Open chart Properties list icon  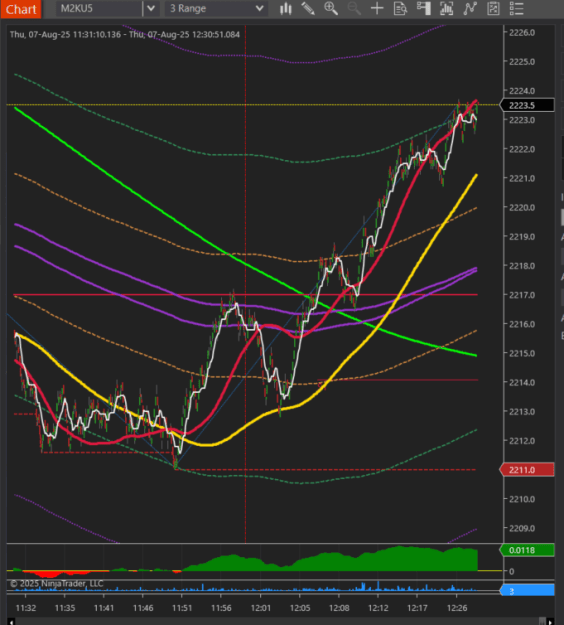point(517,8)
